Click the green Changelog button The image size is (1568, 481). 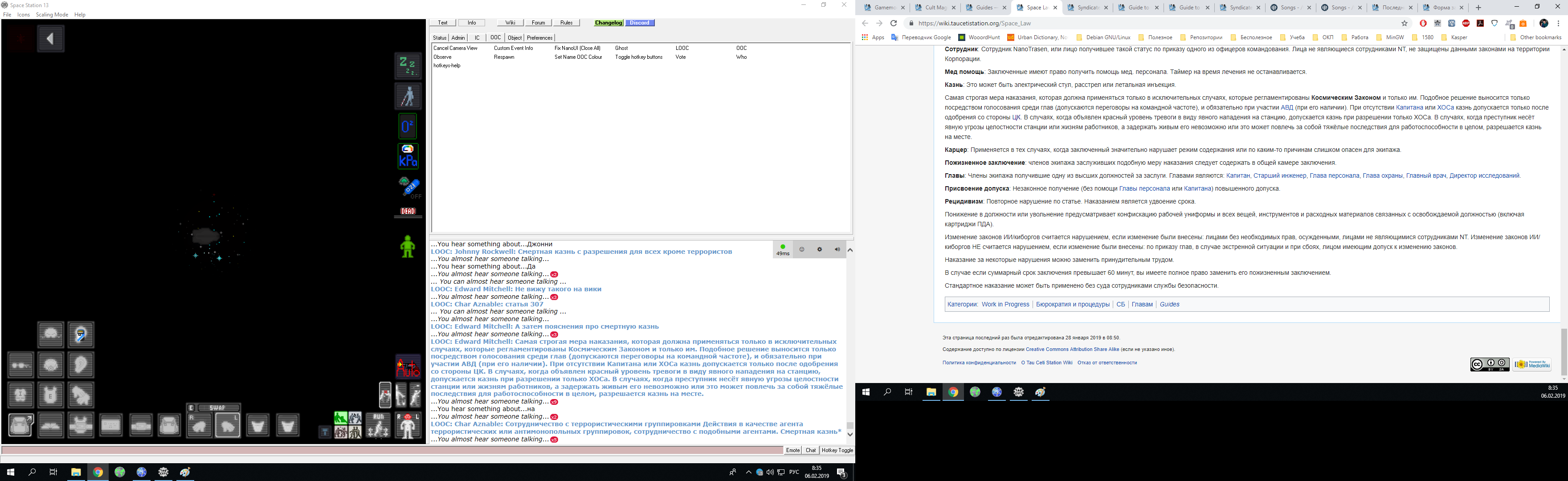(608, 23)
